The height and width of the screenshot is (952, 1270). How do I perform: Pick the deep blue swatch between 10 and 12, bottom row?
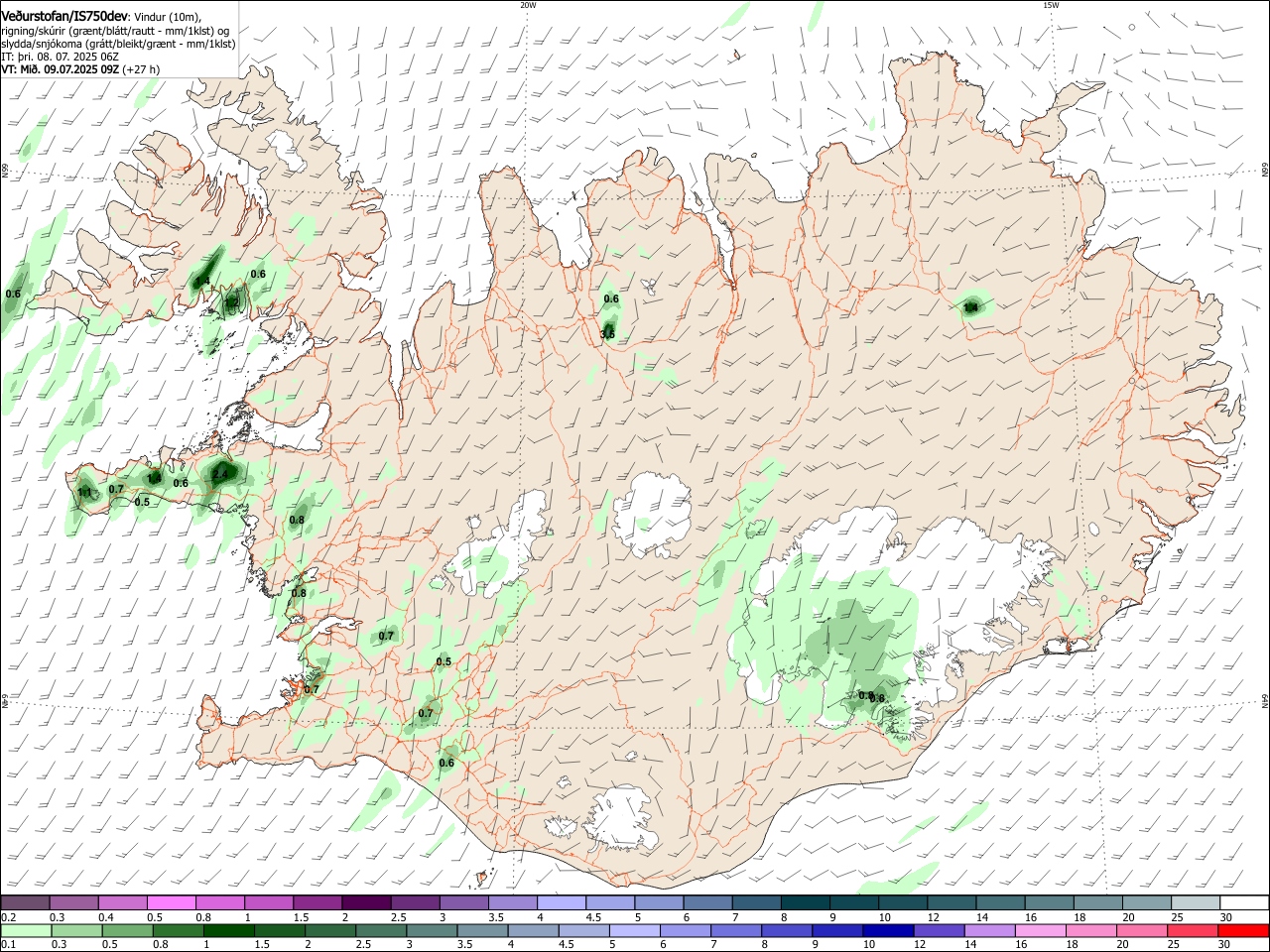pyautogui.click(x=887, y=930)
